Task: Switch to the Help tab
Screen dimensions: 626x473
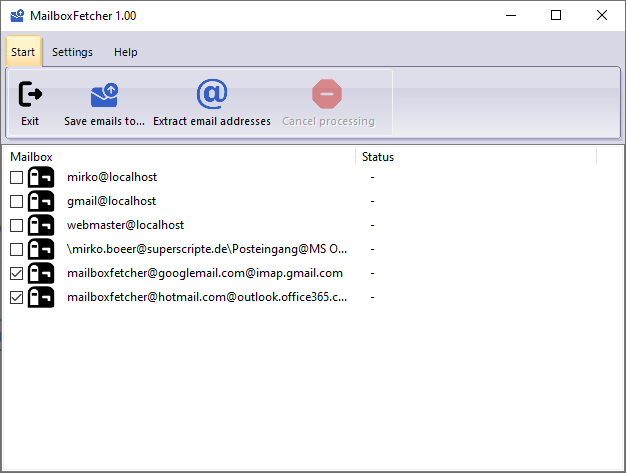Action: coord(125,52)
